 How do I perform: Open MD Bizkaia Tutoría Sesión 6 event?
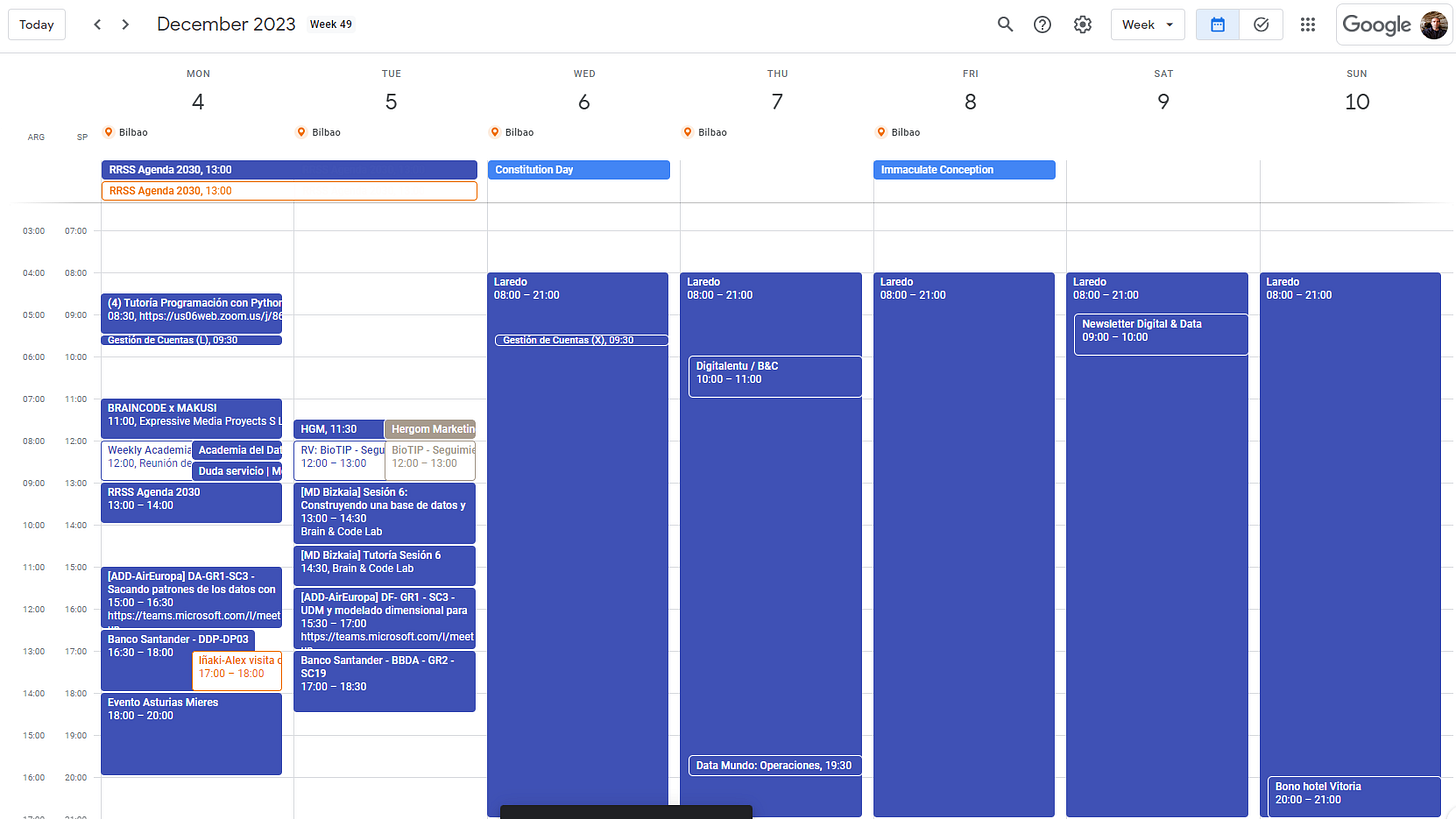click(x=384, y=565)
